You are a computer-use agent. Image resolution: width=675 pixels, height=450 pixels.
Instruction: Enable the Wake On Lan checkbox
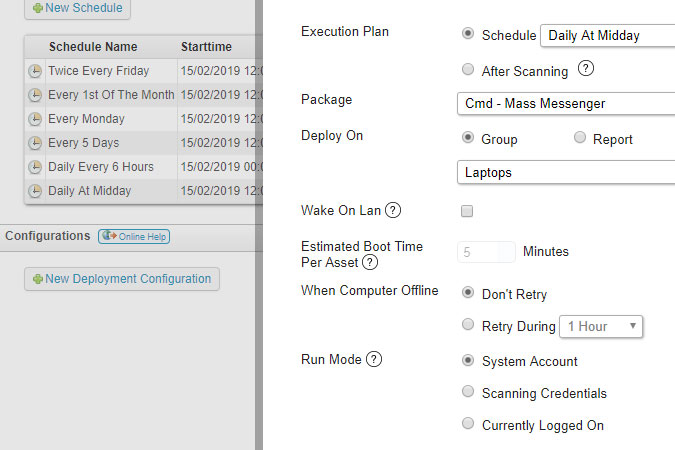(x=467, y=211)
